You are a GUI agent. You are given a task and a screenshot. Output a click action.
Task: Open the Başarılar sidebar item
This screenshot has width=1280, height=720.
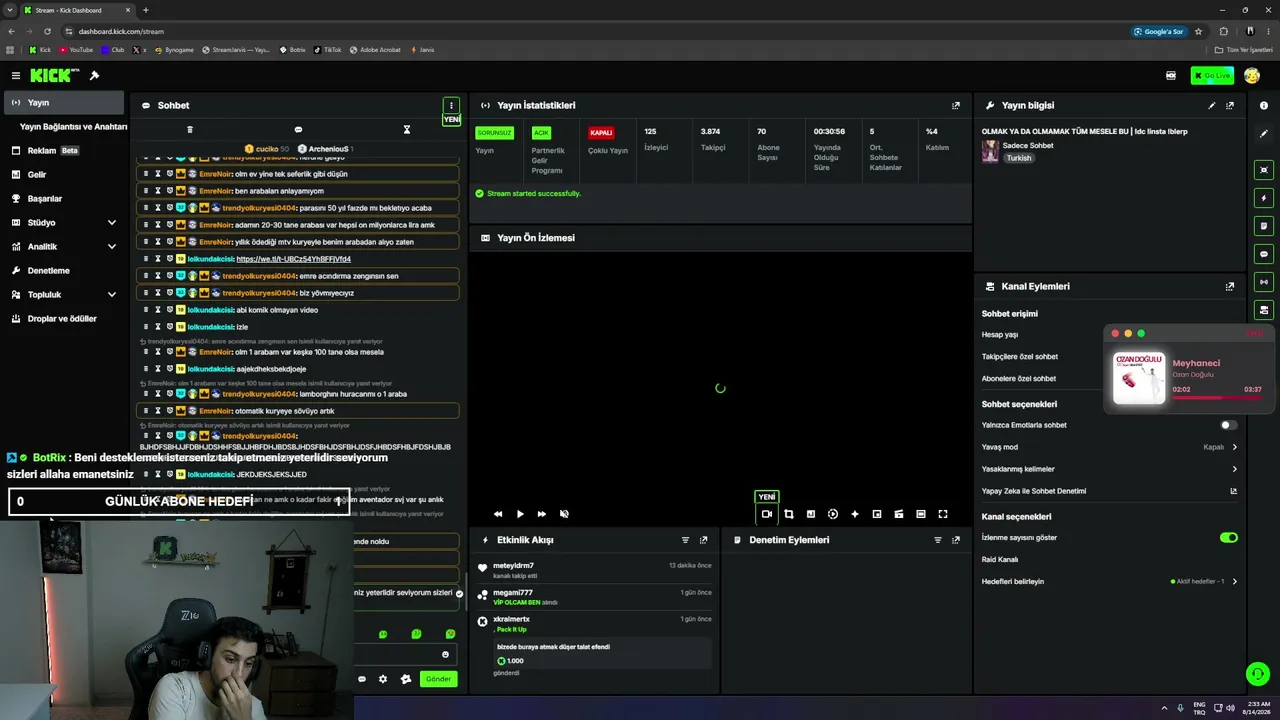(64, 199)
